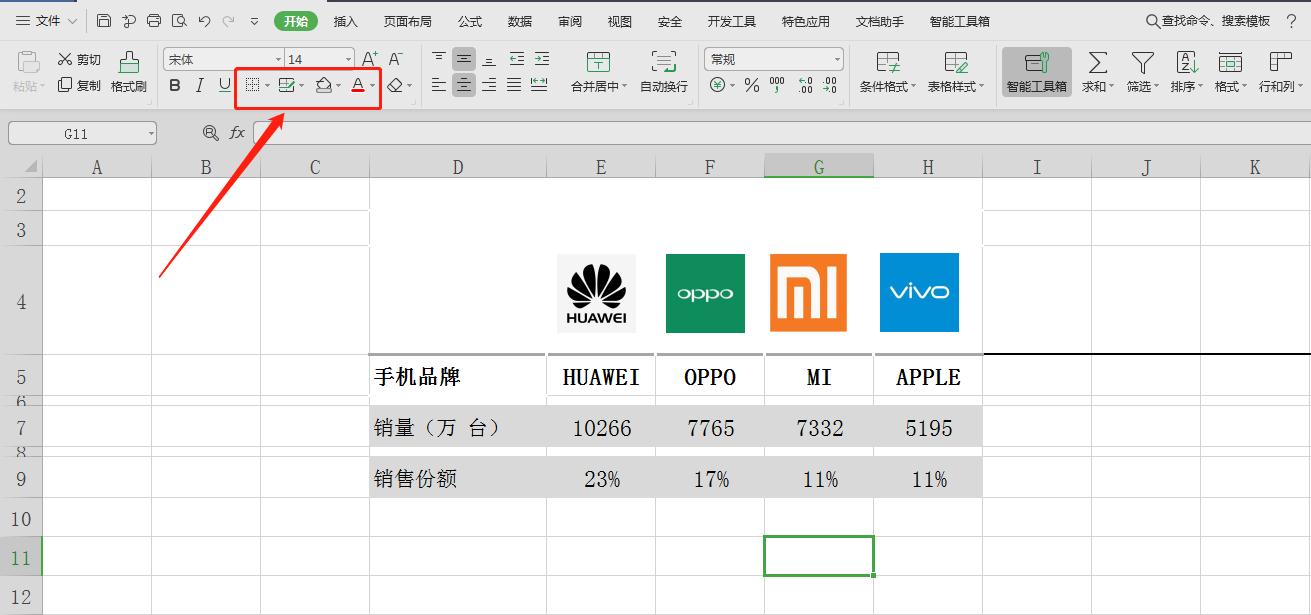
Task: Switch to the 数据 Data tab
Action: (x=520, y=21)
